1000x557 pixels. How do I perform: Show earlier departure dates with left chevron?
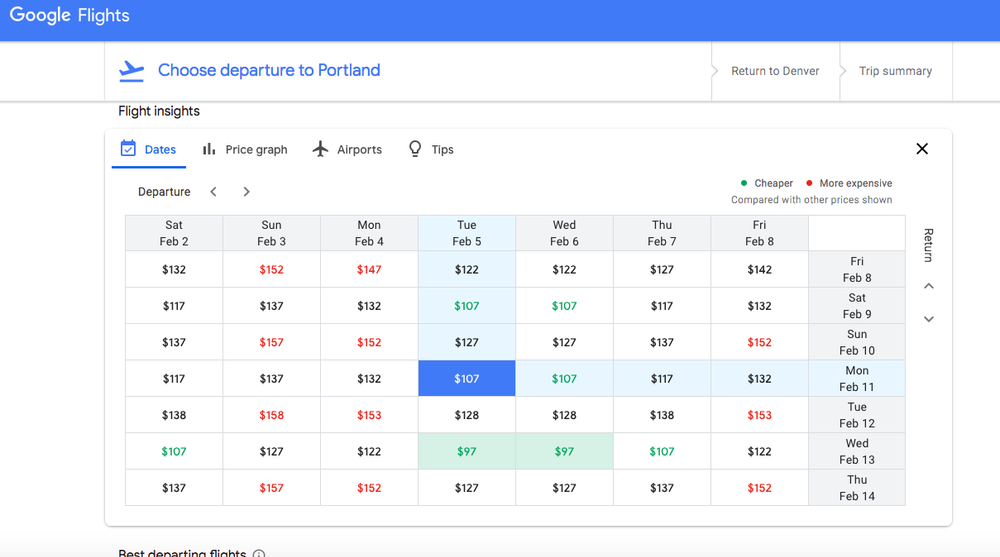pos(214,191)
